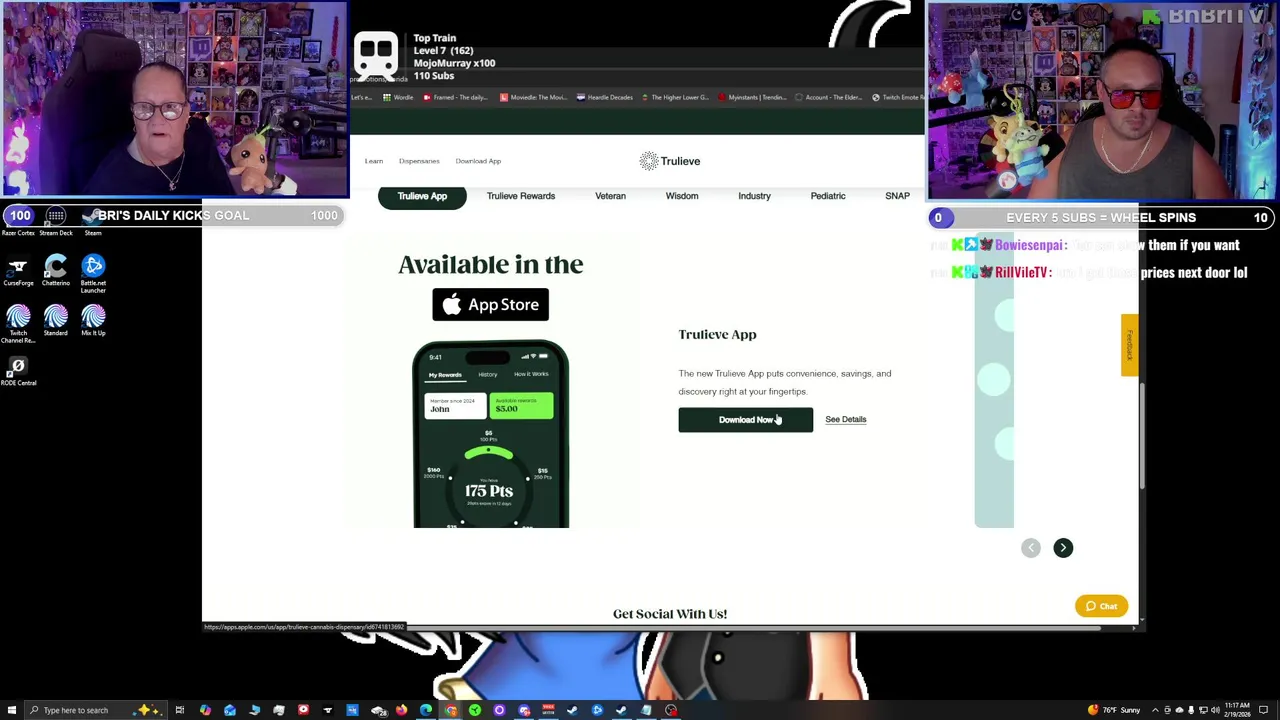The image size is (1280, 720).
Task: Open The Higher Lower Game bookmark
Action: 675,97
